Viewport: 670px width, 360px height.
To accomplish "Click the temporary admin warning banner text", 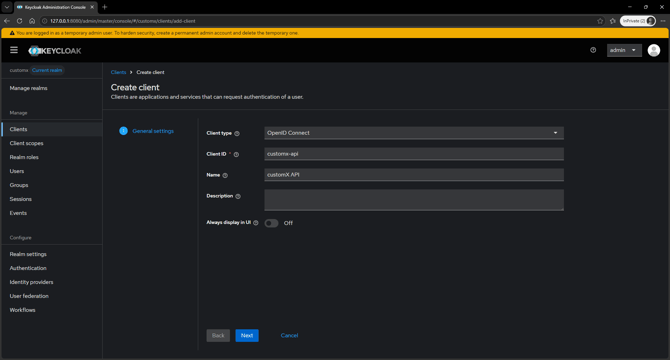I will click(157, 33).
